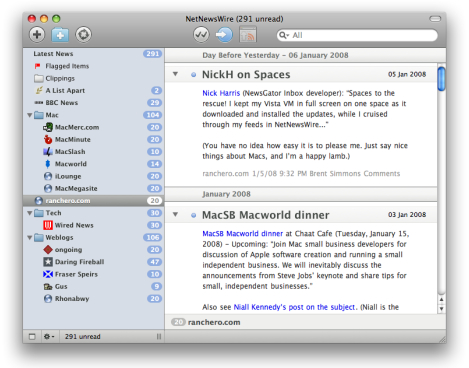Click the Gus feed icon
Viewport: 469px width, 368px height.
[x=48, y=286]
